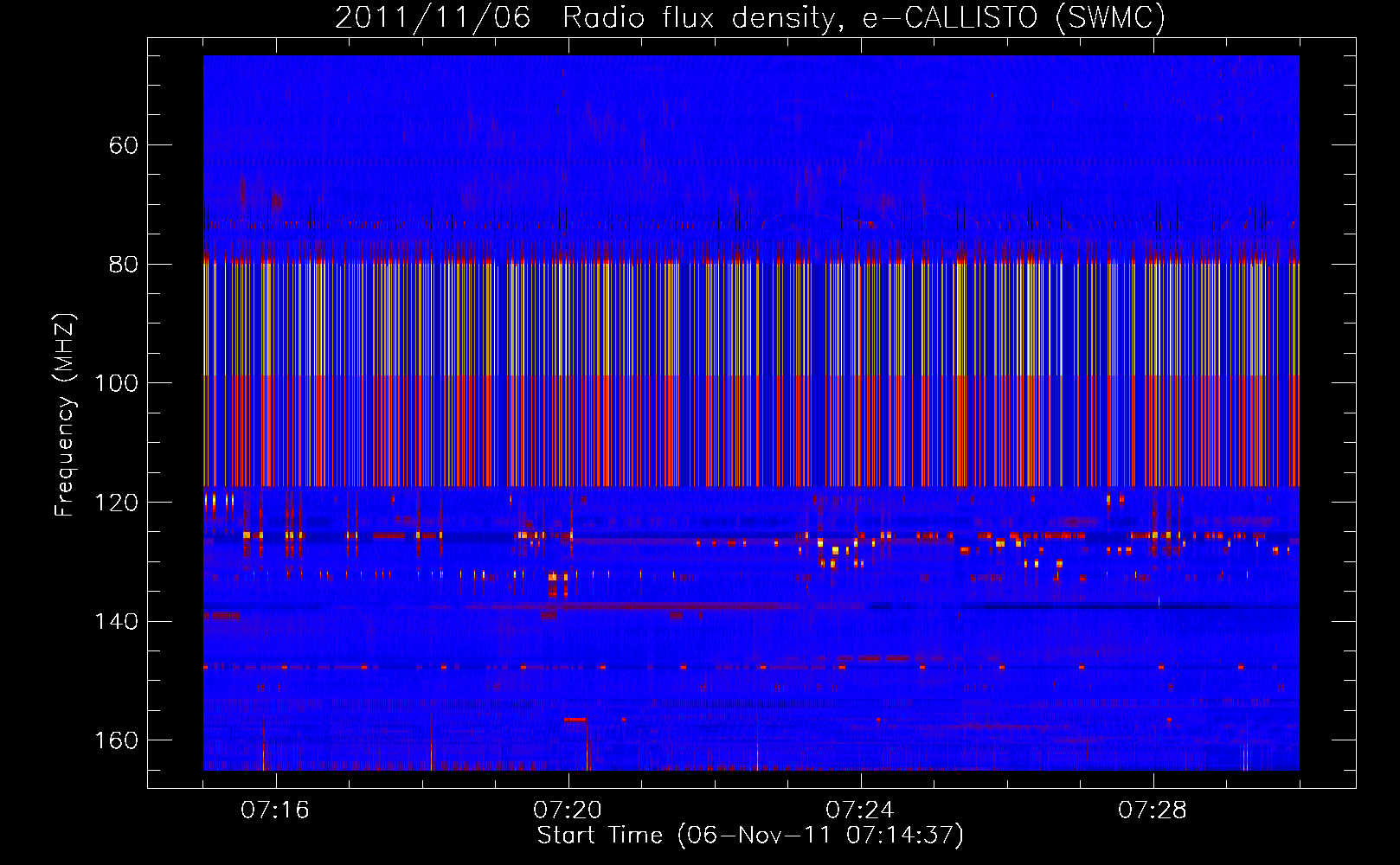Click the 07:24 time tick label
Image resolution: width=1400 pixels, height=865 pixels.
[860, 811]
